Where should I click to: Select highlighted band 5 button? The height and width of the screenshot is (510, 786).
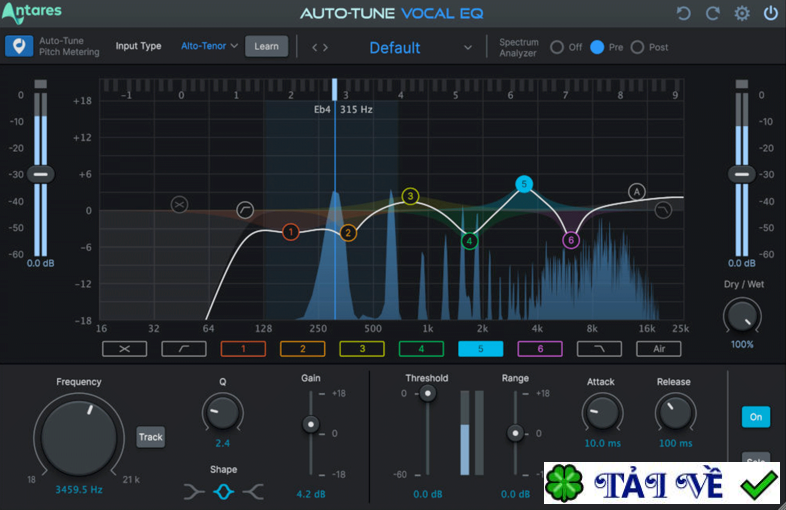(x=481, y=349)
